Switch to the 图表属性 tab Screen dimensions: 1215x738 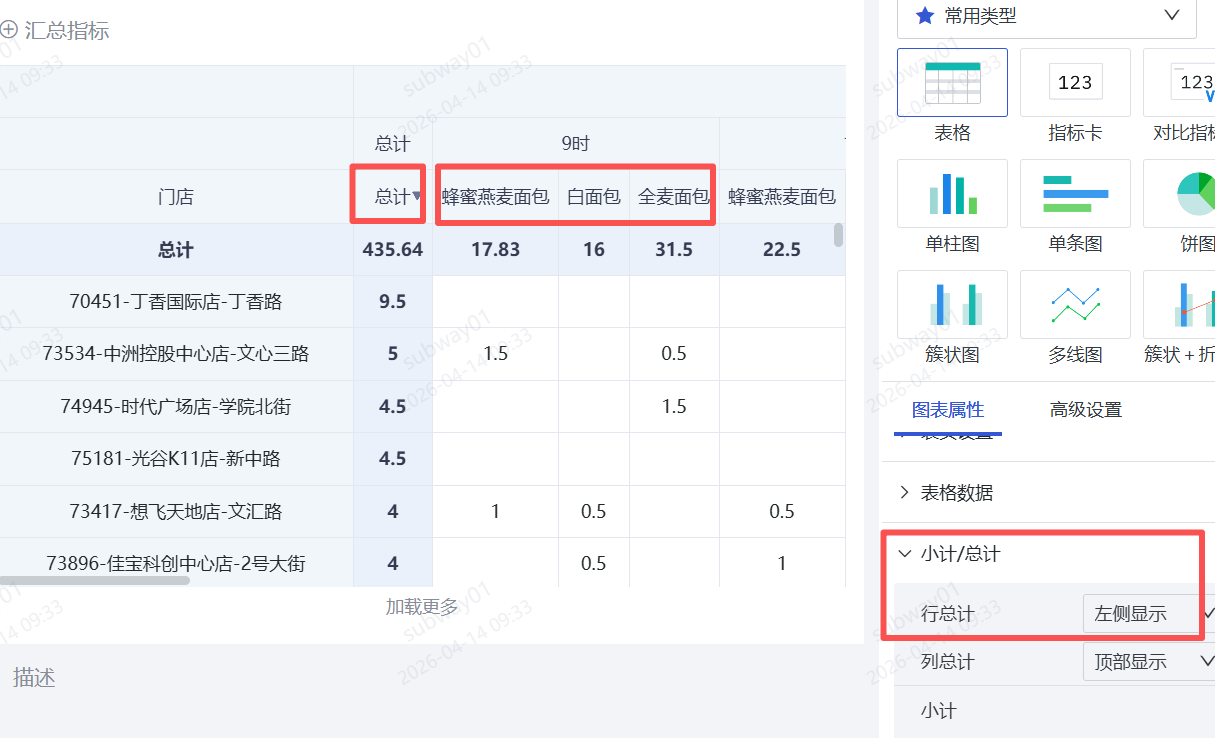click(947, 410)
